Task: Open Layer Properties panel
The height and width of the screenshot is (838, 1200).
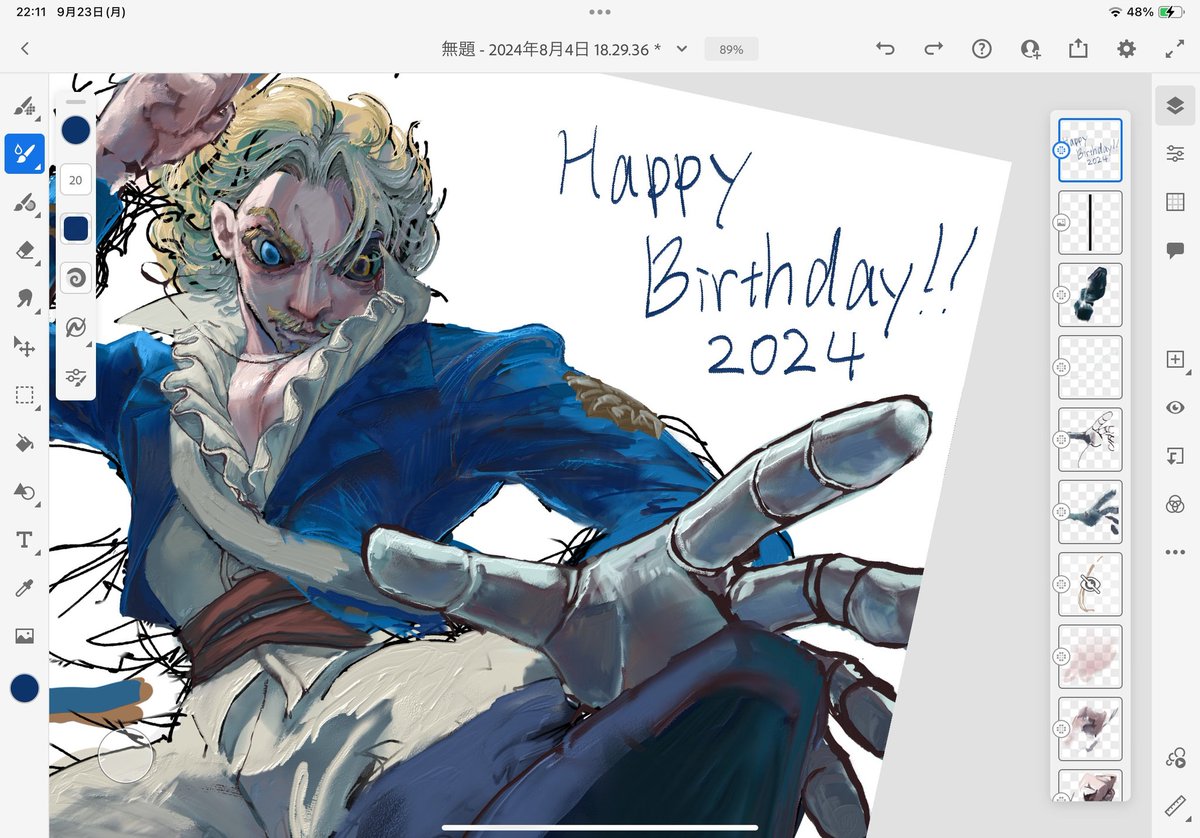Action: point(1175,153)
